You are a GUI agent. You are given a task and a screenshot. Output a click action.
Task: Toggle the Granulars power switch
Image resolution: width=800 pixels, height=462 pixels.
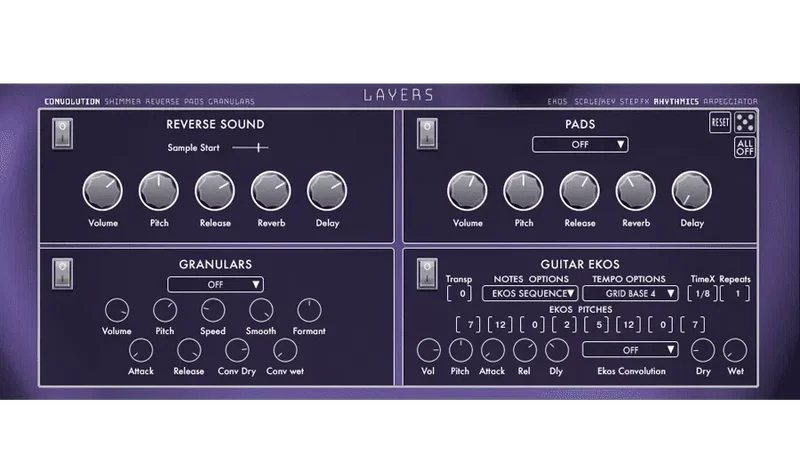click(x=62, y=274)
